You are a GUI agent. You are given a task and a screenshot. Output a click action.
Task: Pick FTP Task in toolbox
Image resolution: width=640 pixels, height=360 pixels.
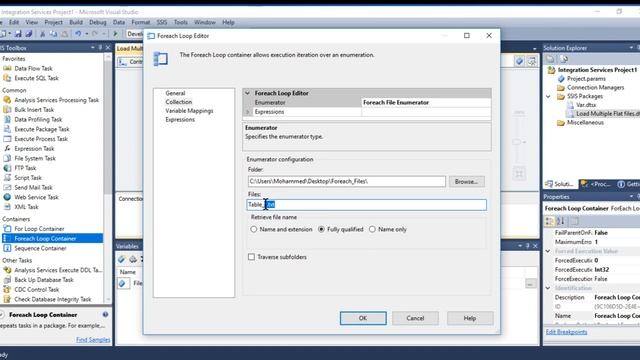pyautogui.click(x=25, y=168)
